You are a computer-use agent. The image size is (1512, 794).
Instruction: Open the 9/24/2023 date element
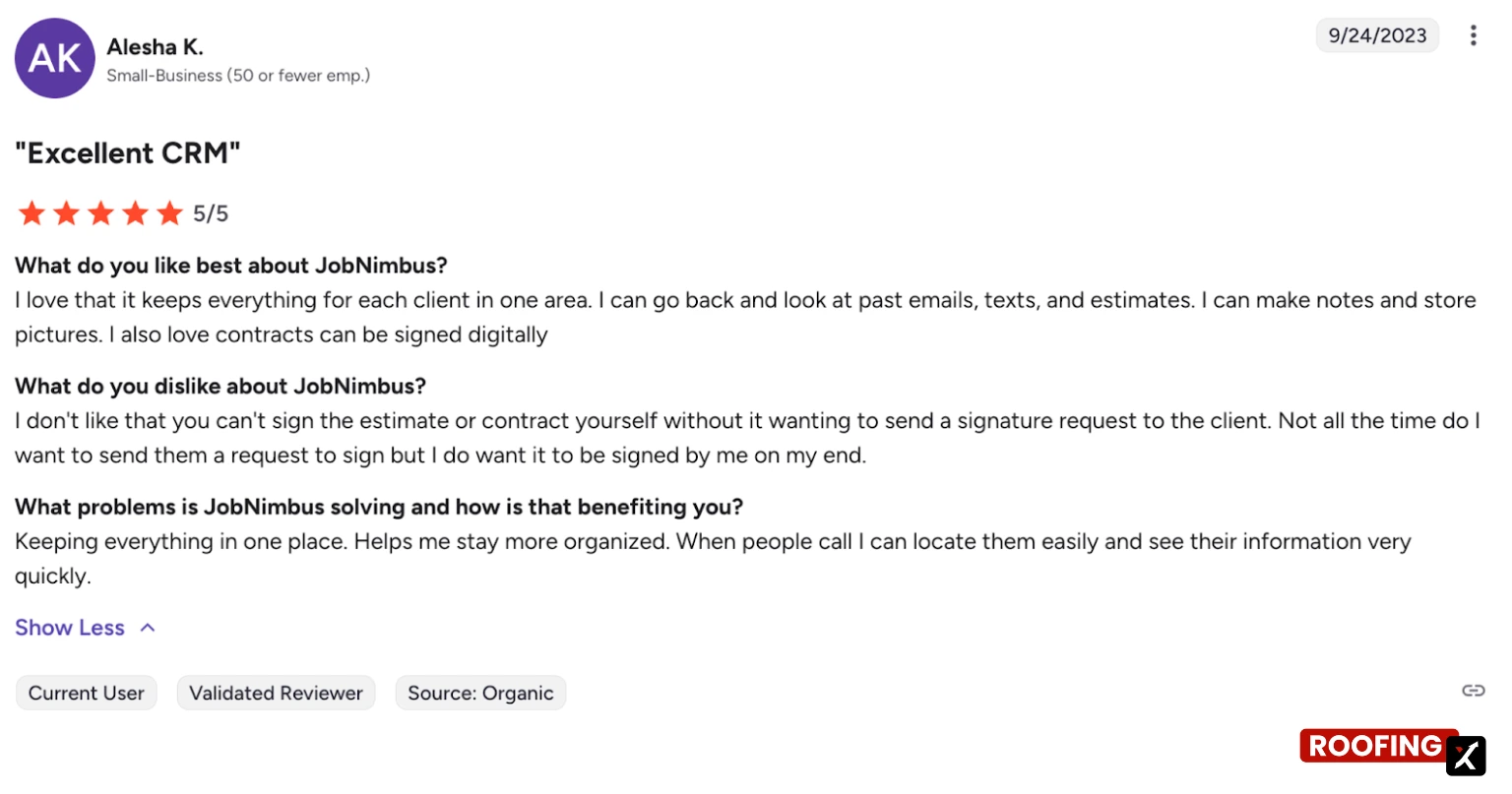pos(1377,34)
